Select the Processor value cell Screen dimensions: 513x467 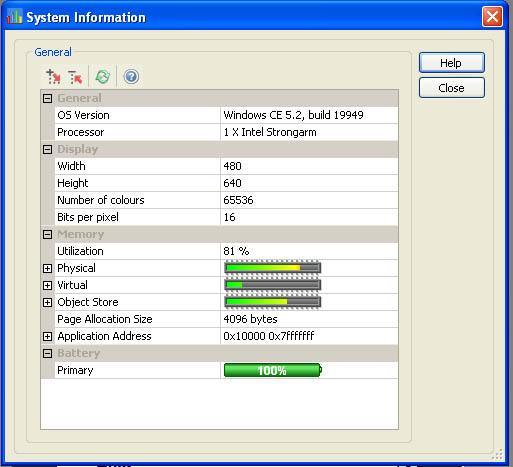pos(309,132)
